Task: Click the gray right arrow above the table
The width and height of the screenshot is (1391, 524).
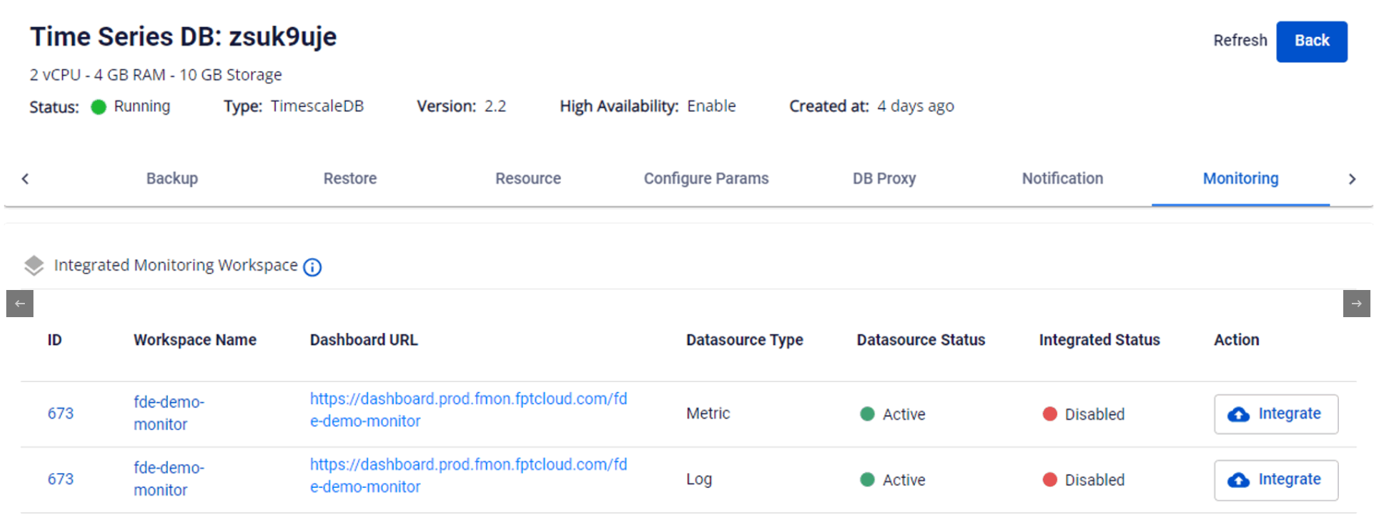Action: [x=1356, y=303]
